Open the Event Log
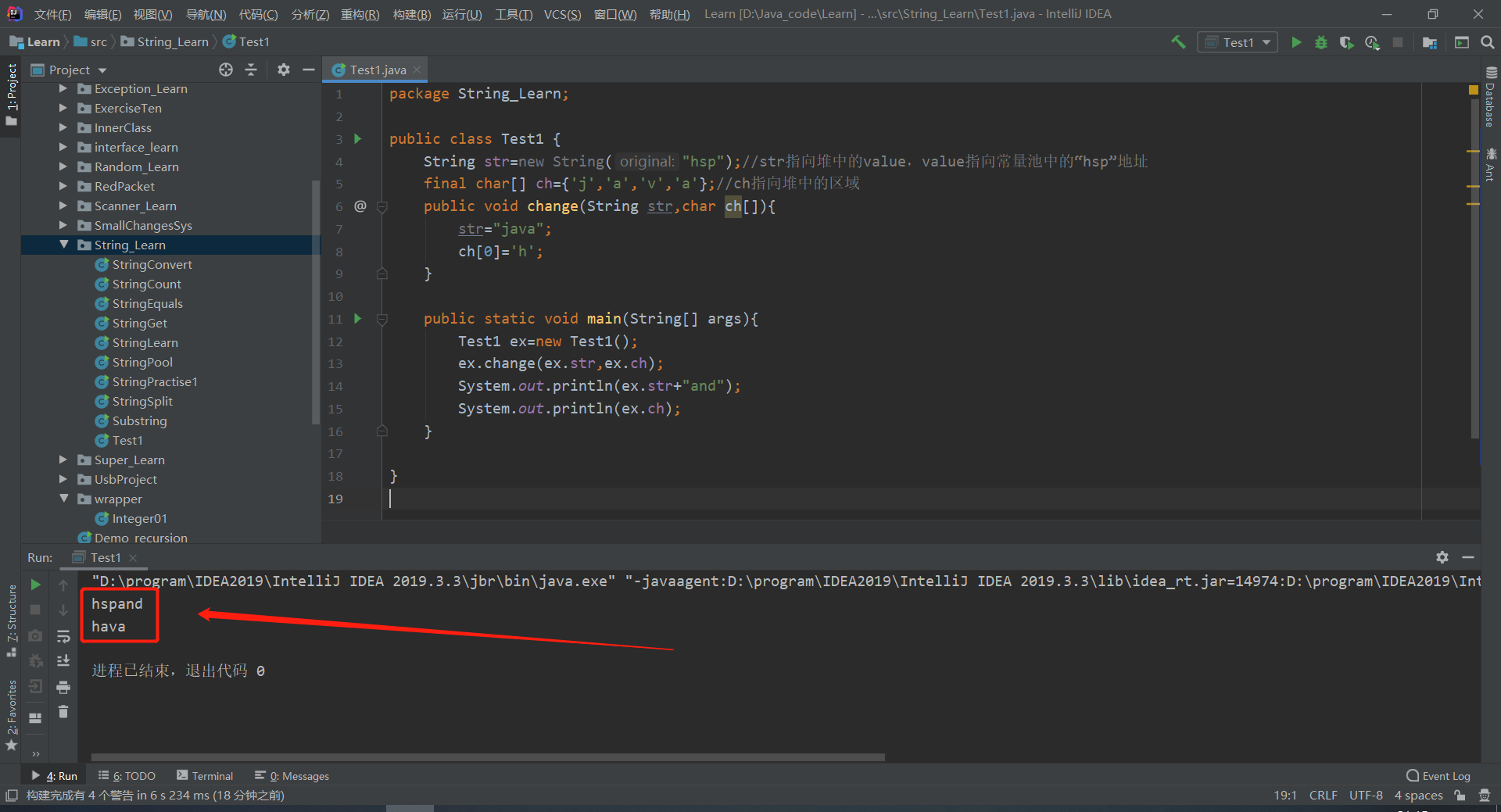 tap(1438, 776)
